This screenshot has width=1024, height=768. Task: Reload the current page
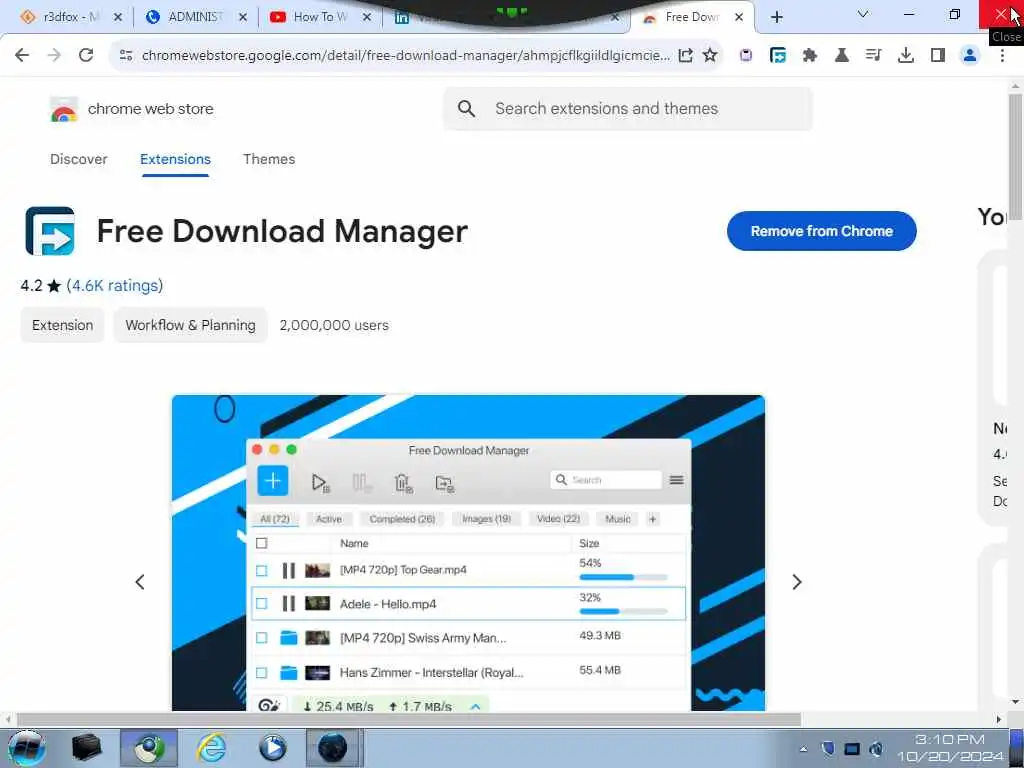pyautogui.click(x=86, y=56)
